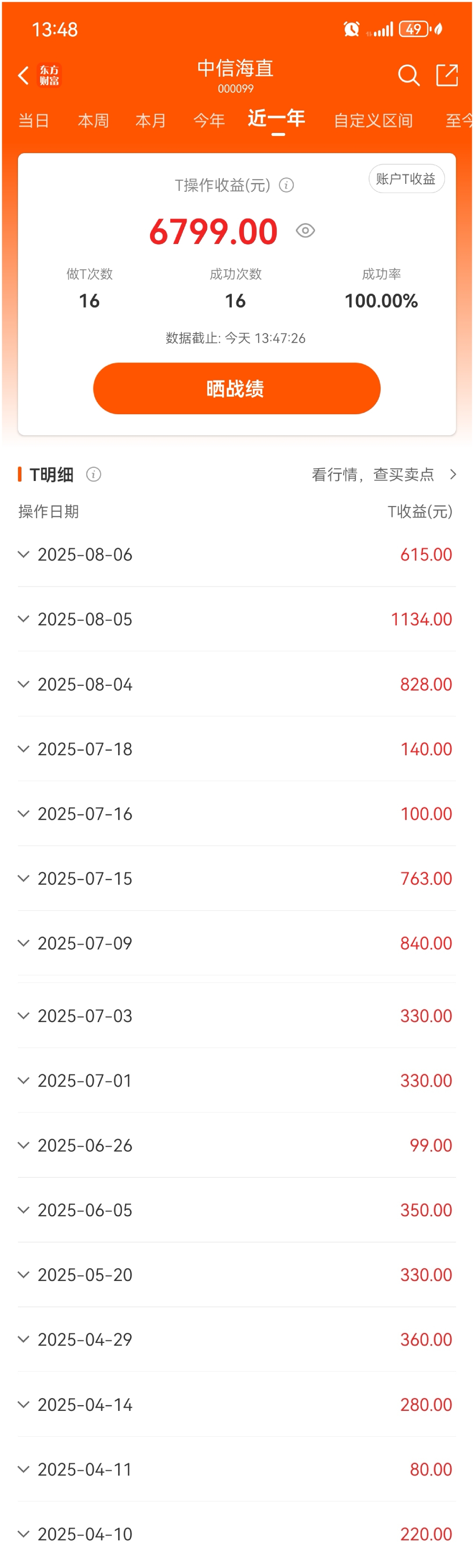Image resolution: width=474 pixels, height=1568 pixels.
Task: Tap the back arrow icon
Action: (23, 75)
